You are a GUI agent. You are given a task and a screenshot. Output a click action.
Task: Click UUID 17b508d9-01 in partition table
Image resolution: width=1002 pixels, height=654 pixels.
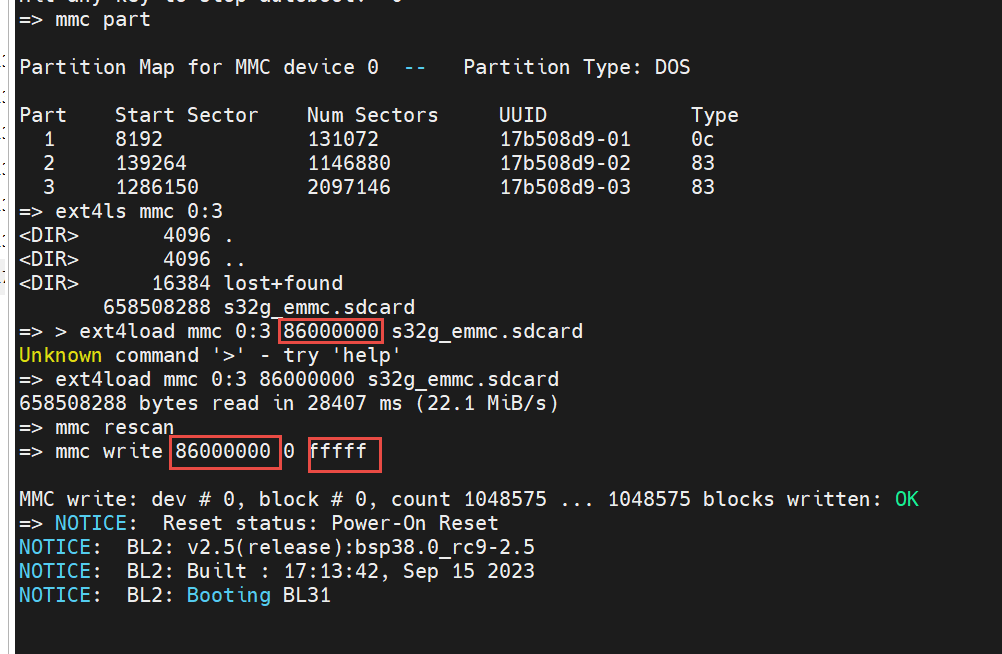coord(565,139)
